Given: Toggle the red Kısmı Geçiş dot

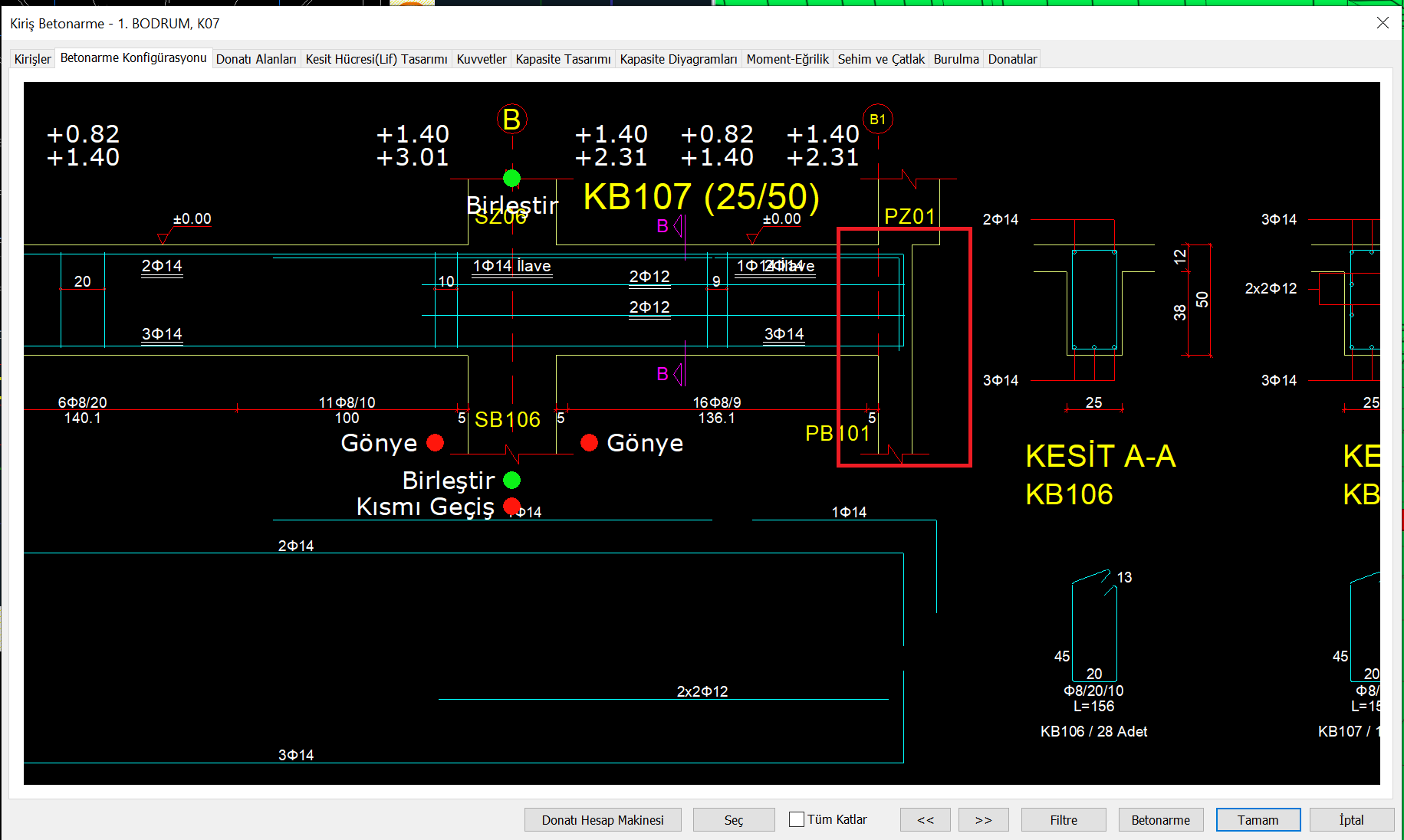Looking at the screenshot, I should [x=511, y=507].
